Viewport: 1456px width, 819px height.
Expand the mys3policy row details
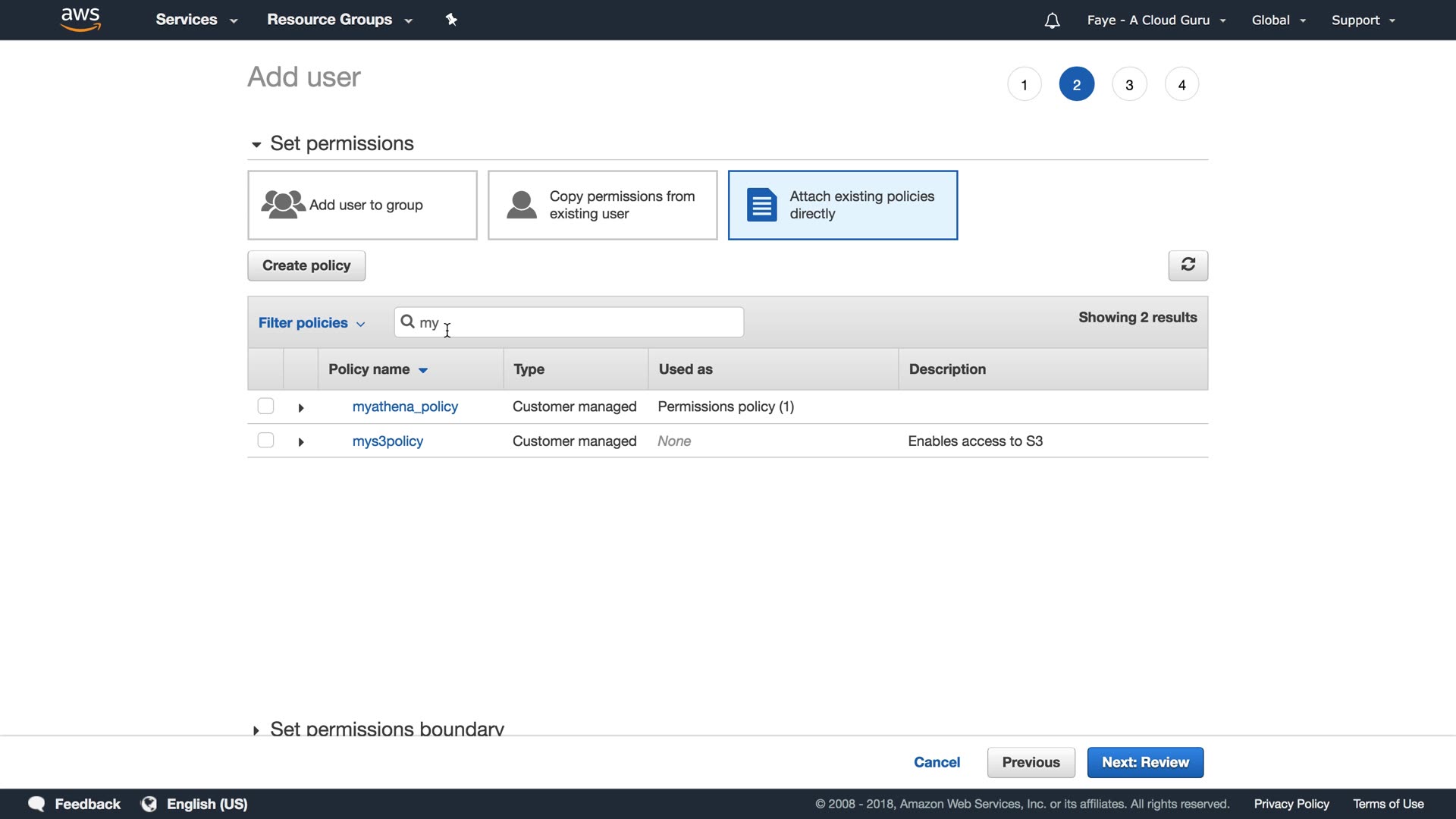point(301,442)
